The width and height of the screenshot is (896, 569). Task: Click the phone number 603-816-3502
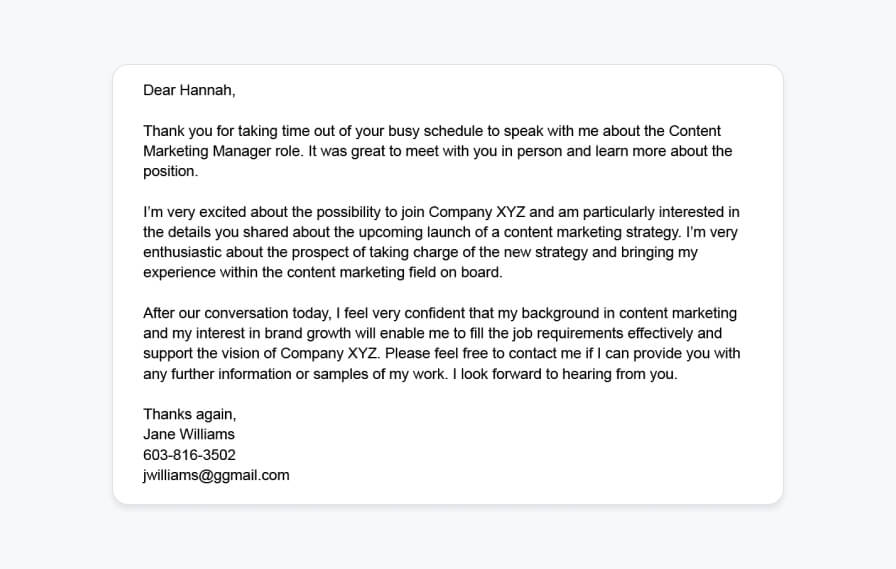click(189, 455)
